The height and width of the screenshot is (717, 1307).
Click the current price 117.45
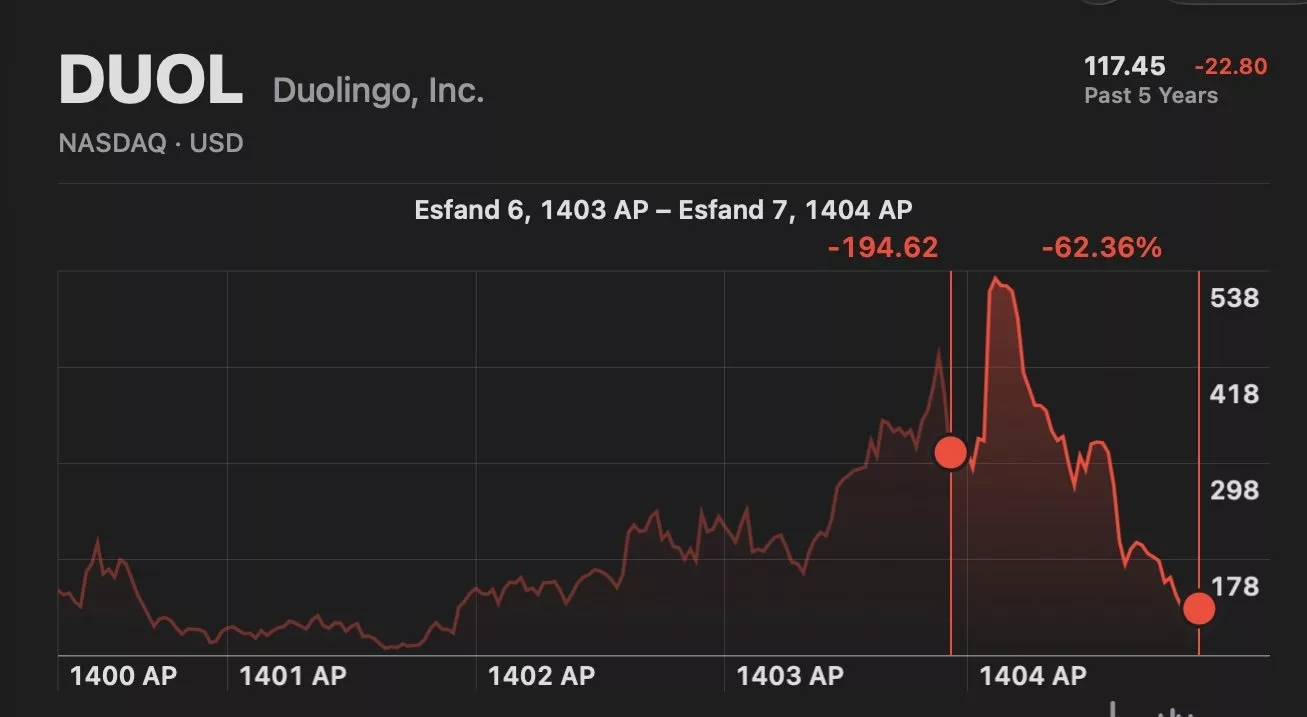(x=1125, y=66)
